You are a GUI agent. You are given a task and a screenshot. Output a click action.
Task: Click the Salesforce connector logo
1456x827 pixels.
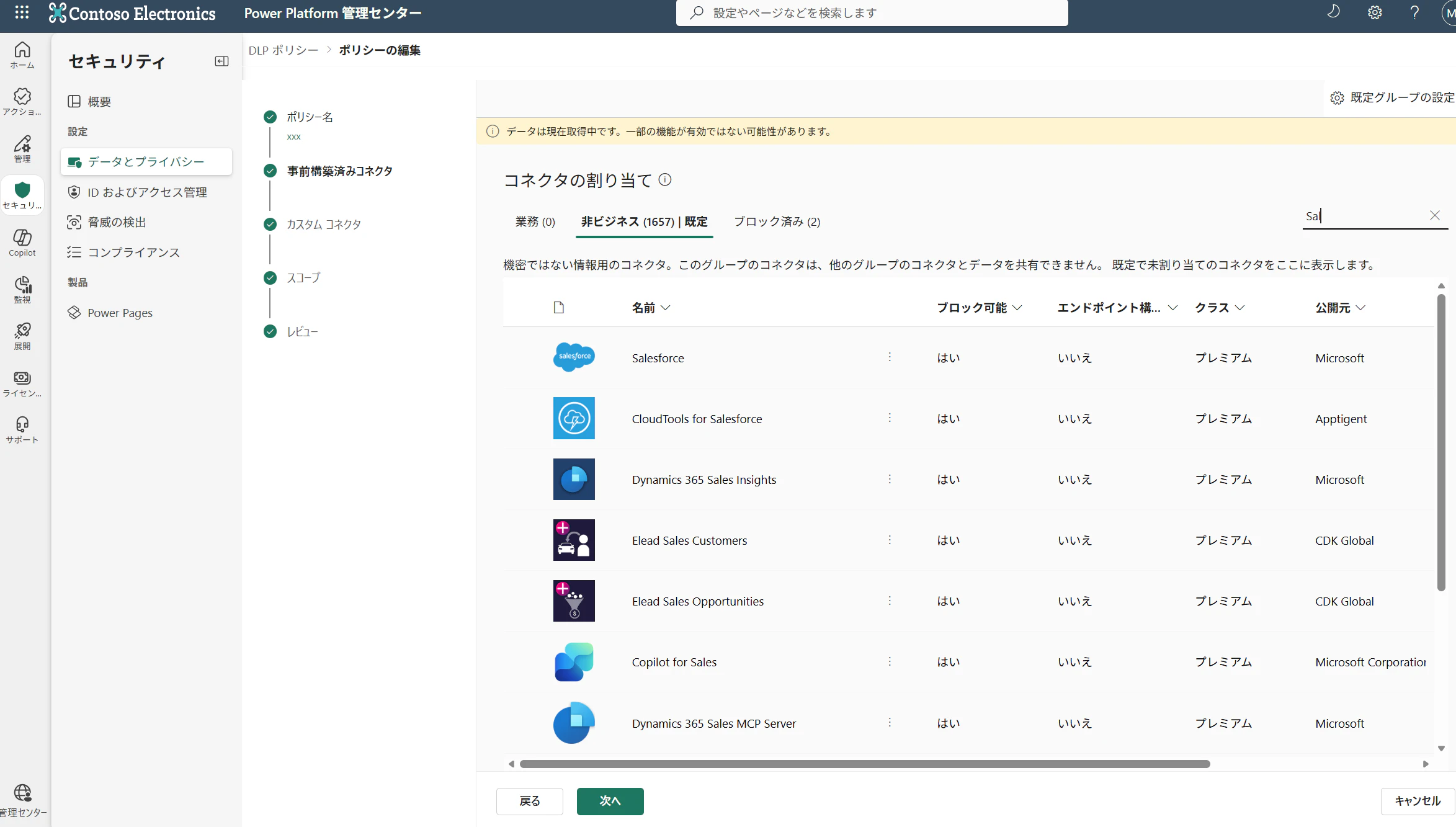tap(574, 357)
